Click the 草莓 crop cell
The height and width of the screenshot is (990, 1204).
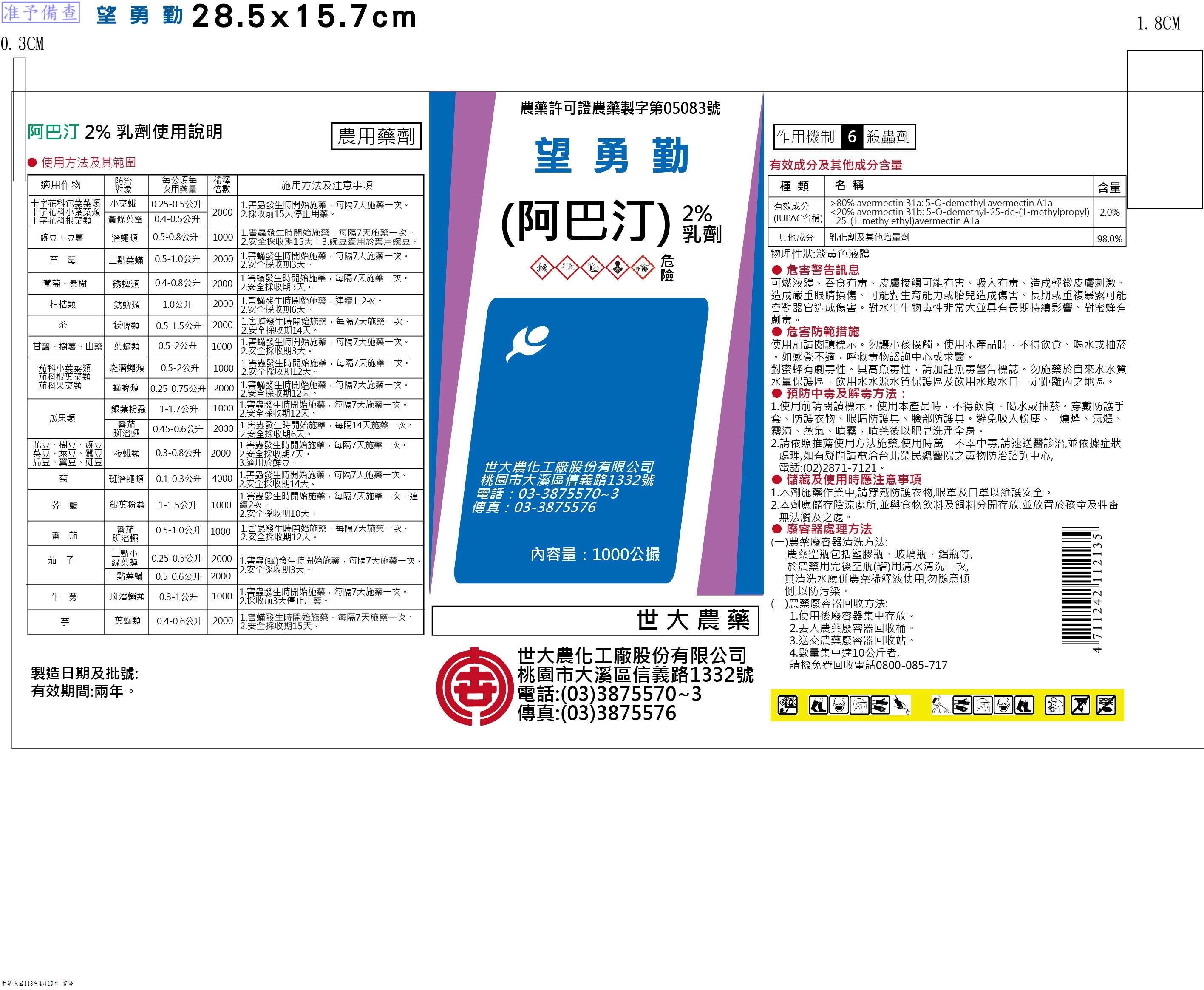coord(63,260)
